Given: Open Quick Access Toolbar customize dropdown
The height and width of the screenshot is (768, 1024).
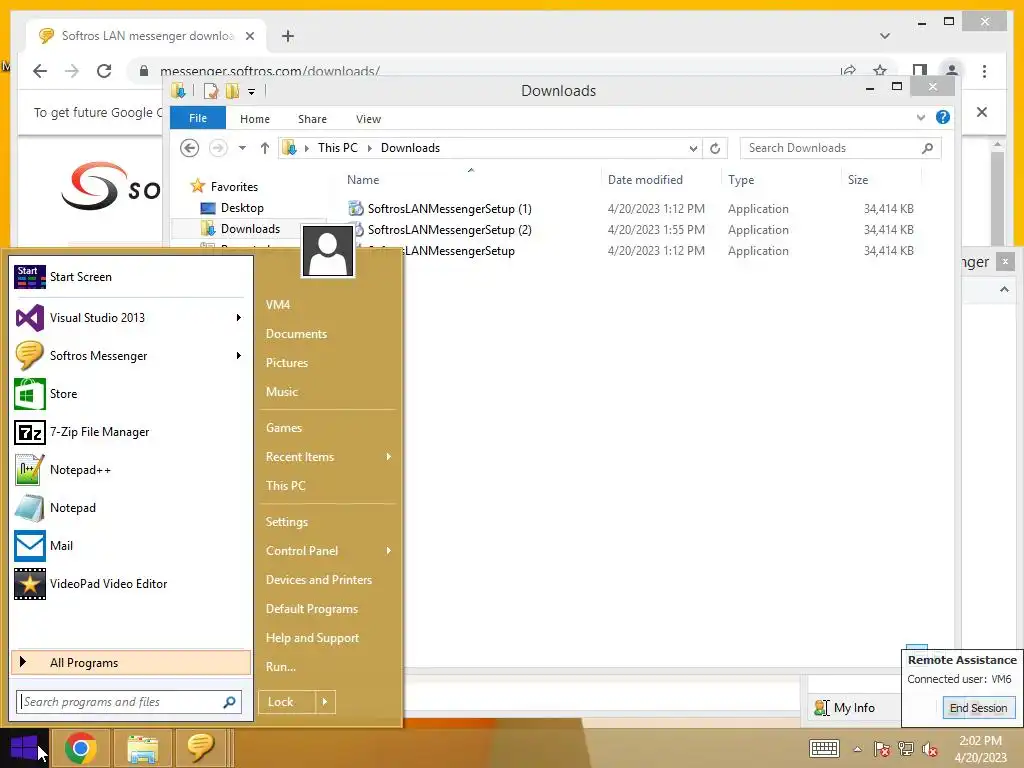Looking at the screenshot, I should click(251, 91).
